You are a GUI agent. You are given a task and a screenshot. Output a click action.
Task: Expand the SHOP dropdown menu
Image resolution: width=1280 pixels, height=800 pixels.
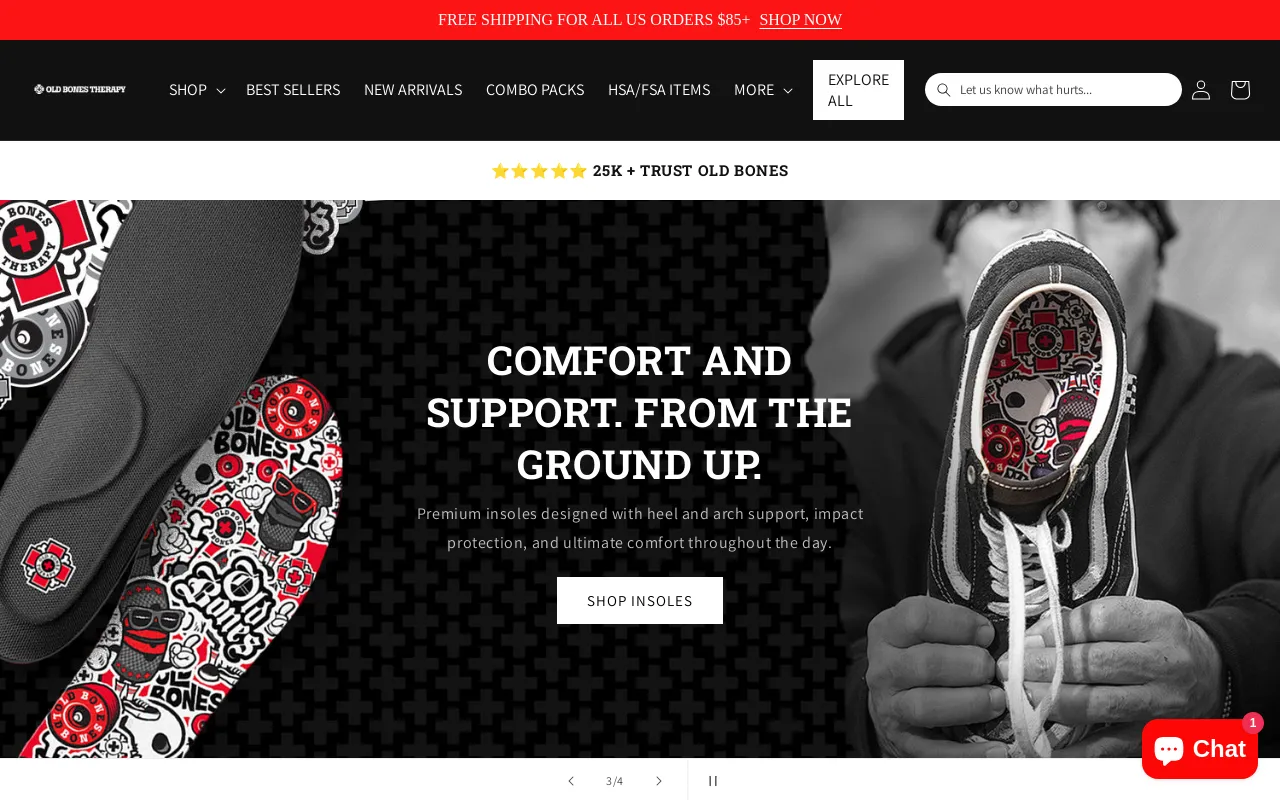[x=197, y=90]
